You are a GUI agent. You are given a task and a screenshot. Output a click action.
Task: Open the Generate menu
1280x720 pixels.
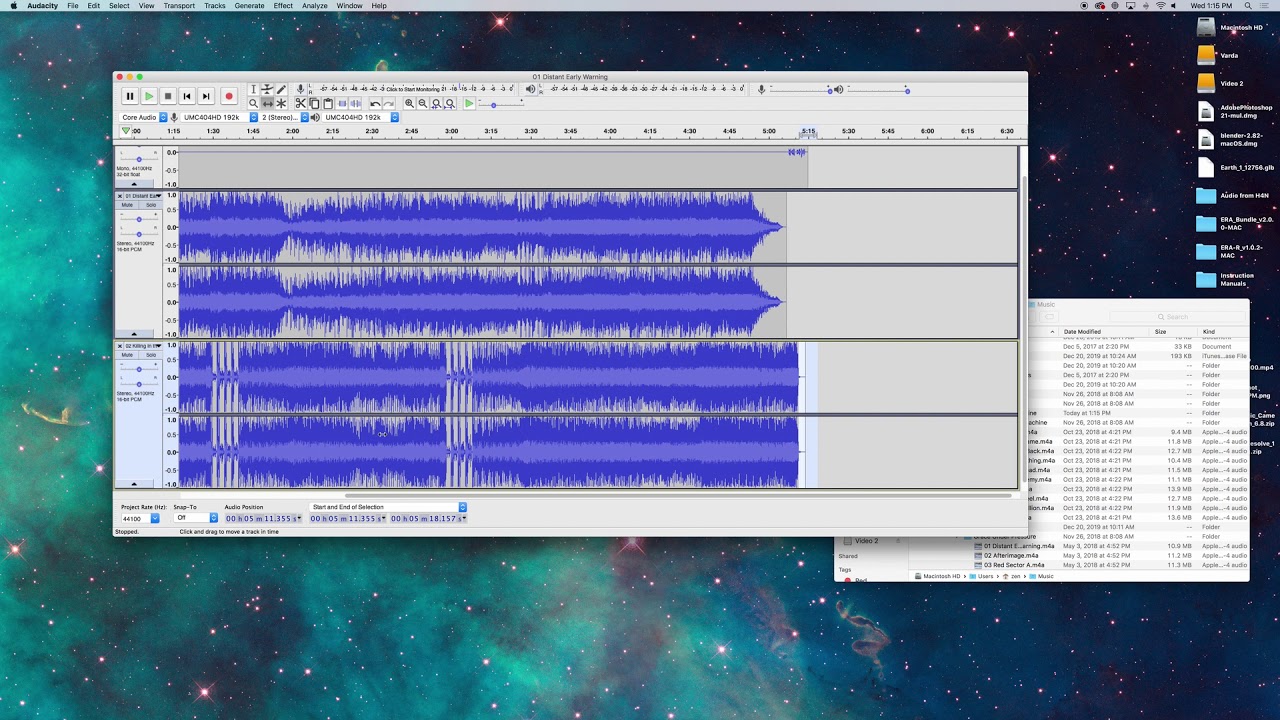pyautogui.click(x=249, y=6)
